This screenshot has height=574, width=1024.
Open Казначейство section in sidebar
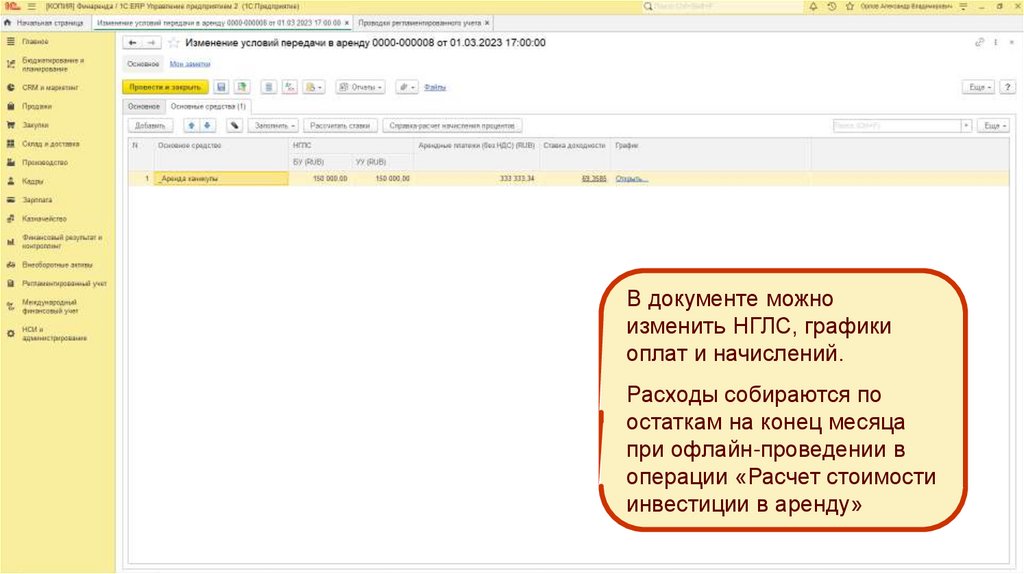pos(44,218)
